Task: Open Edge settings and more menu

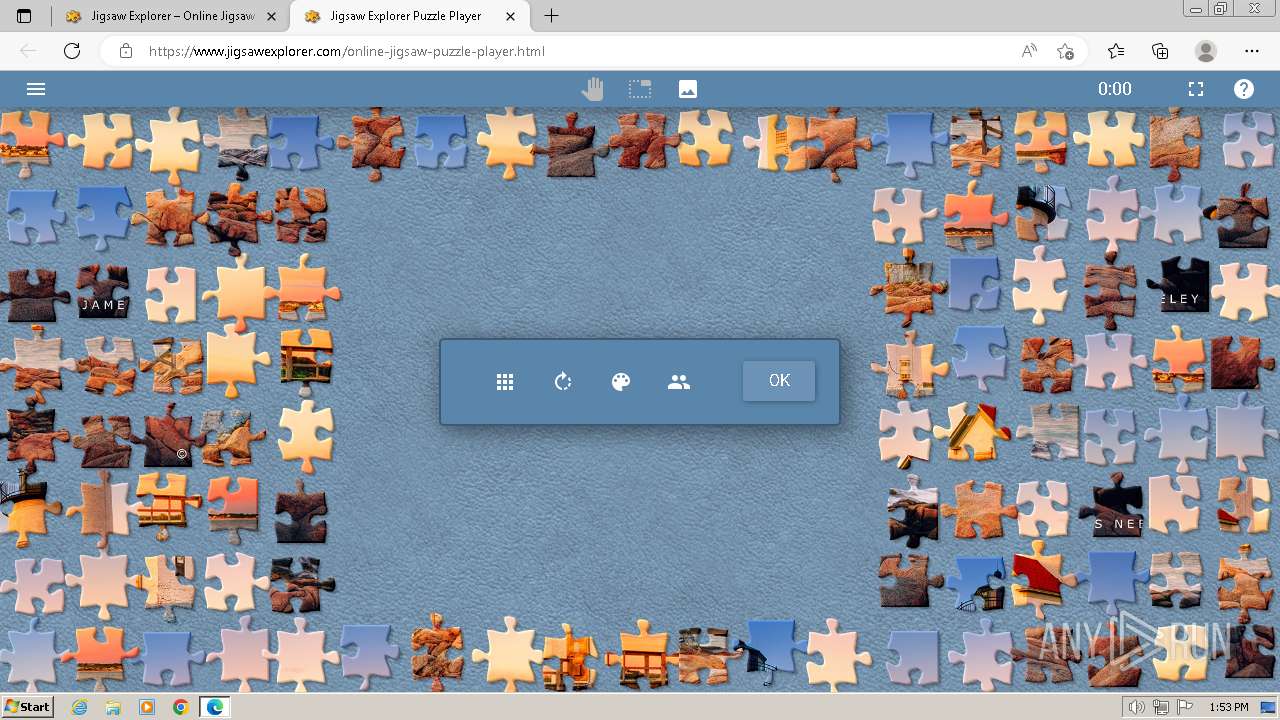Action: pyautogui.click(x=1252, y=51)
